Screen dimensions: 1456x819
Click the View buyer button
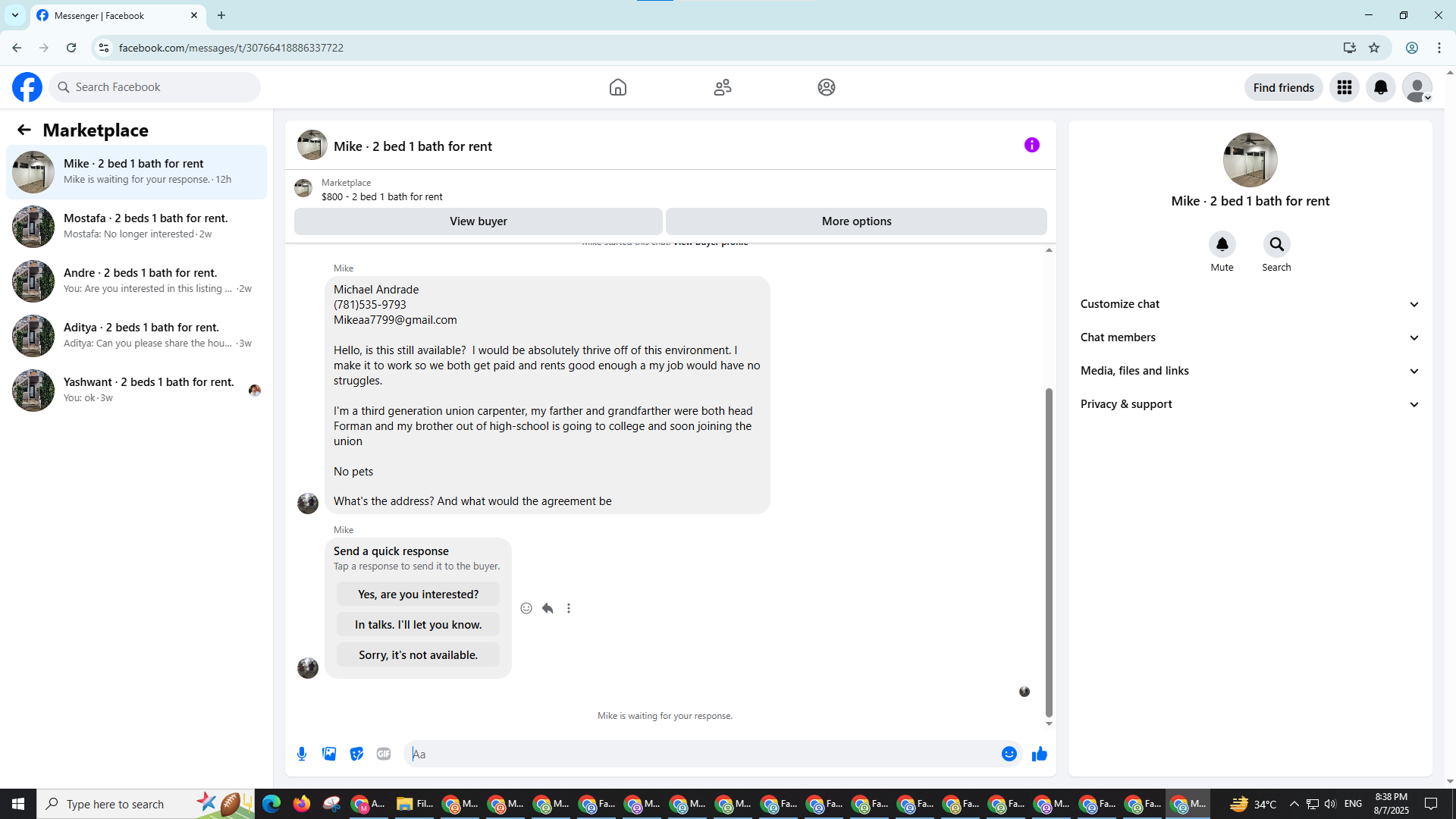[x=479, y=221]
